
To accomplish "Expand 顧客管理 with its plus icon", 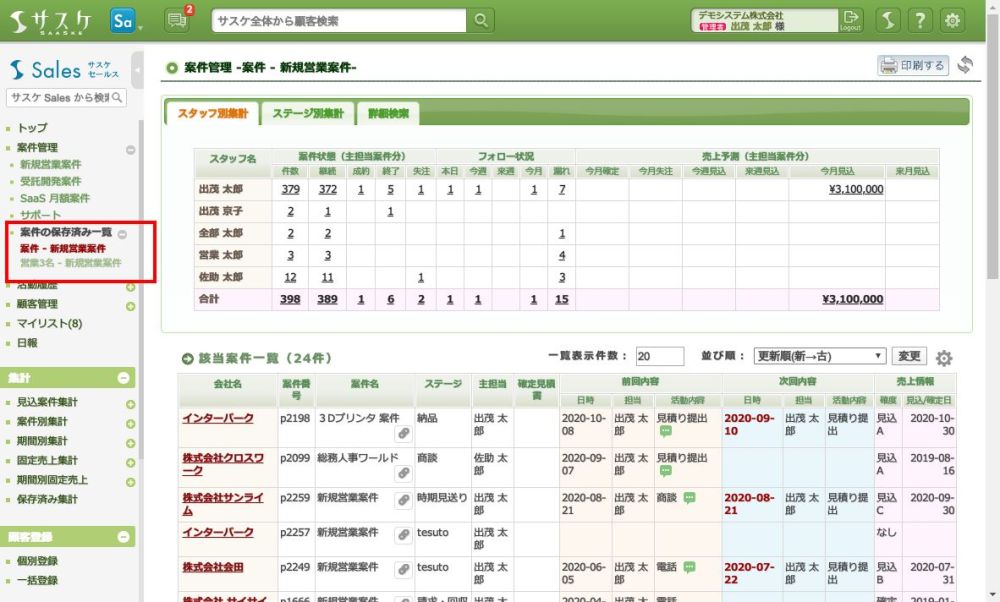I will click(x=130, y=305).
